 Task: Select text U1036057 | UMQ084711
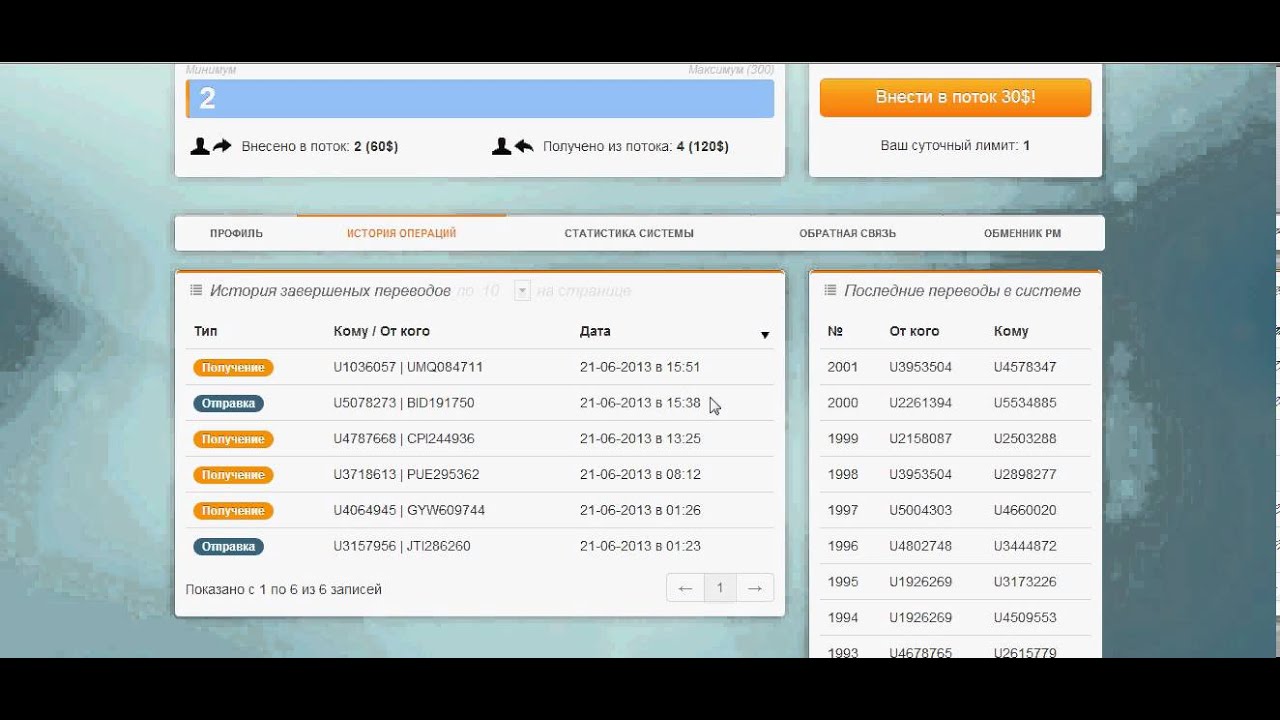[x=408, y=367]
